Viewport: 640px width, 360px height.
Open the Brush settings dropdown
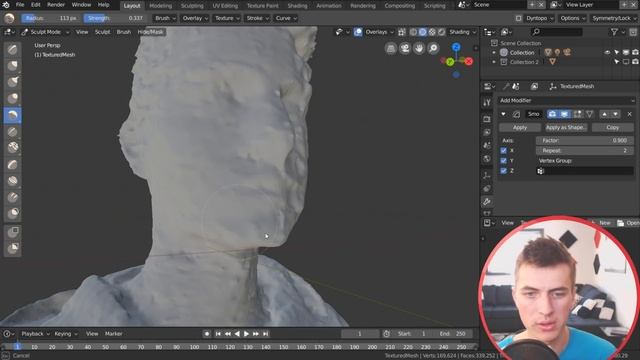click(x=165, y=18)
